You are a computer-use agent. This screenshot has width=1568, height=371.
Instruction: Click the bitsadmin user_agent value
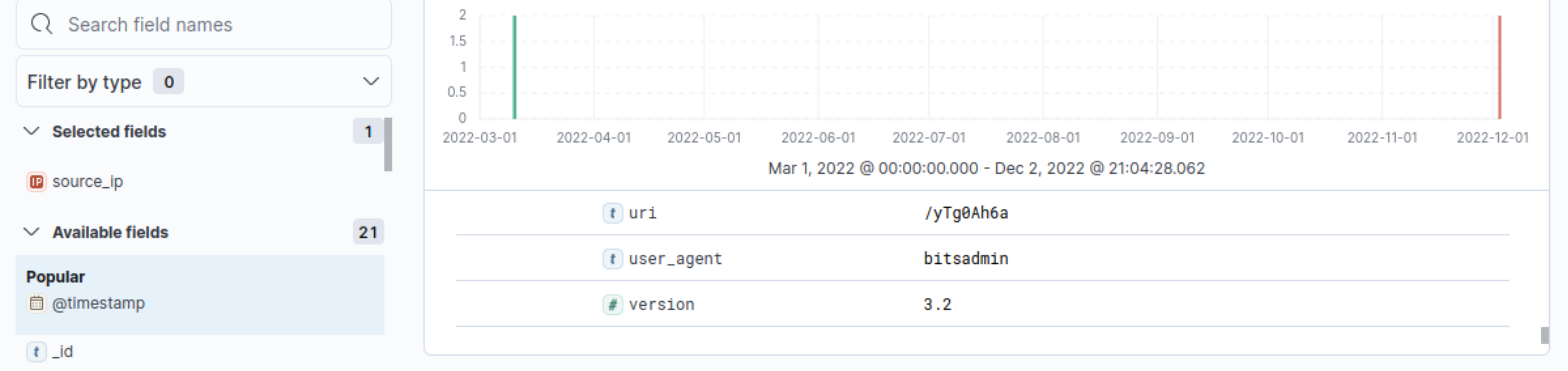point(965,259)
